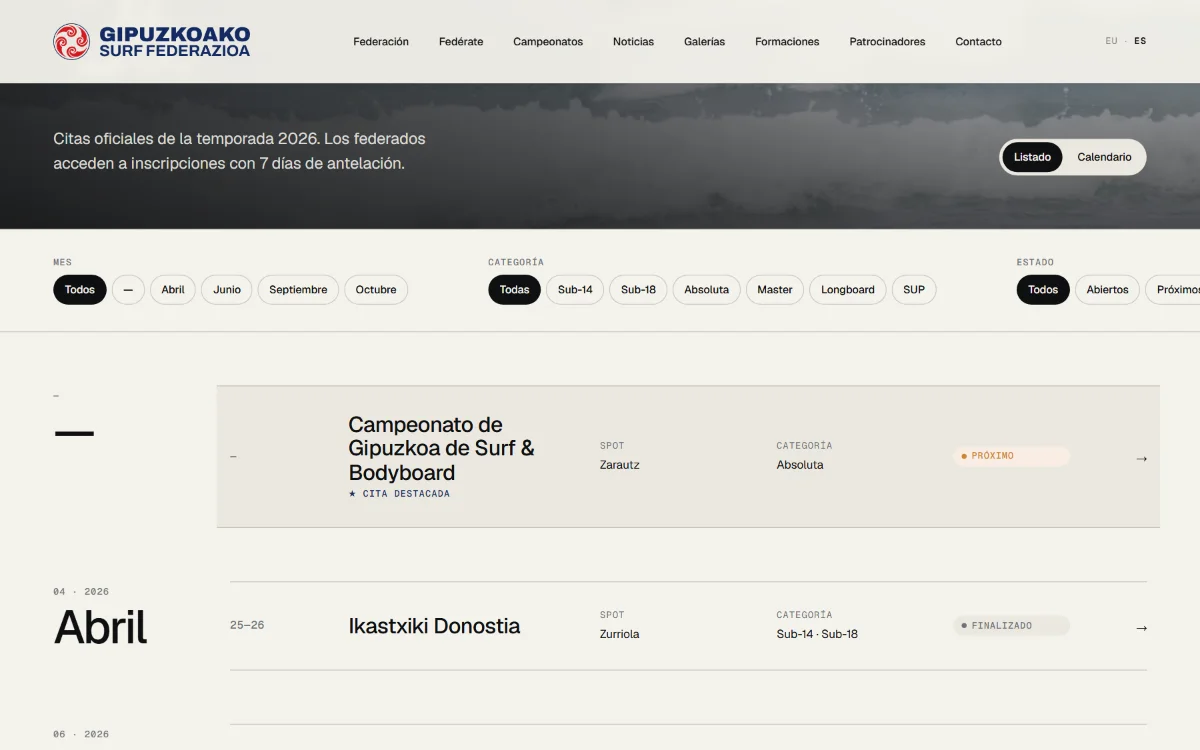Click the Finalizado status badge

pyautogui.click(x=1011, y=626)
